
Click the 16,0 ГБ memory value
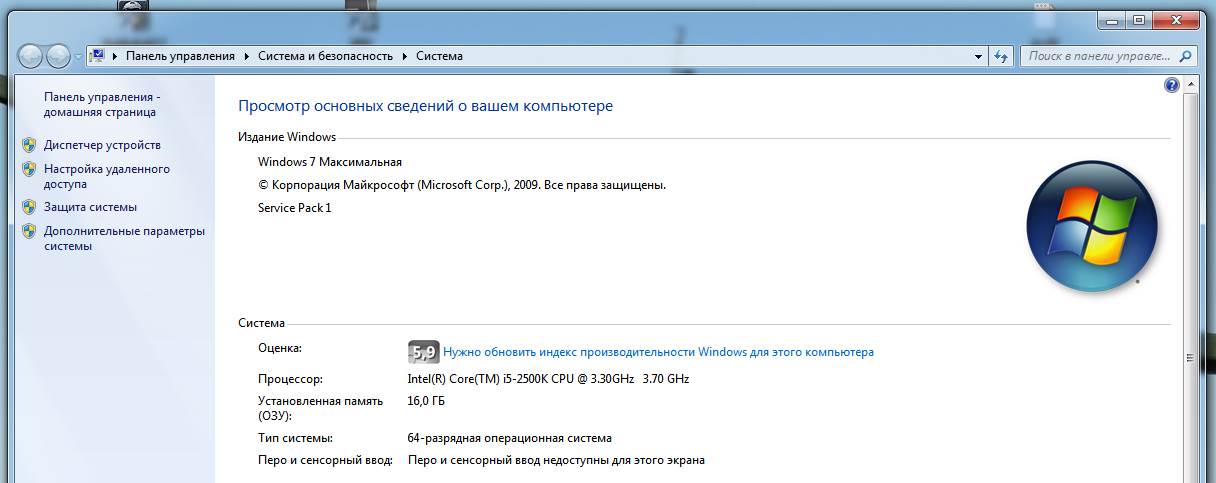426,401
